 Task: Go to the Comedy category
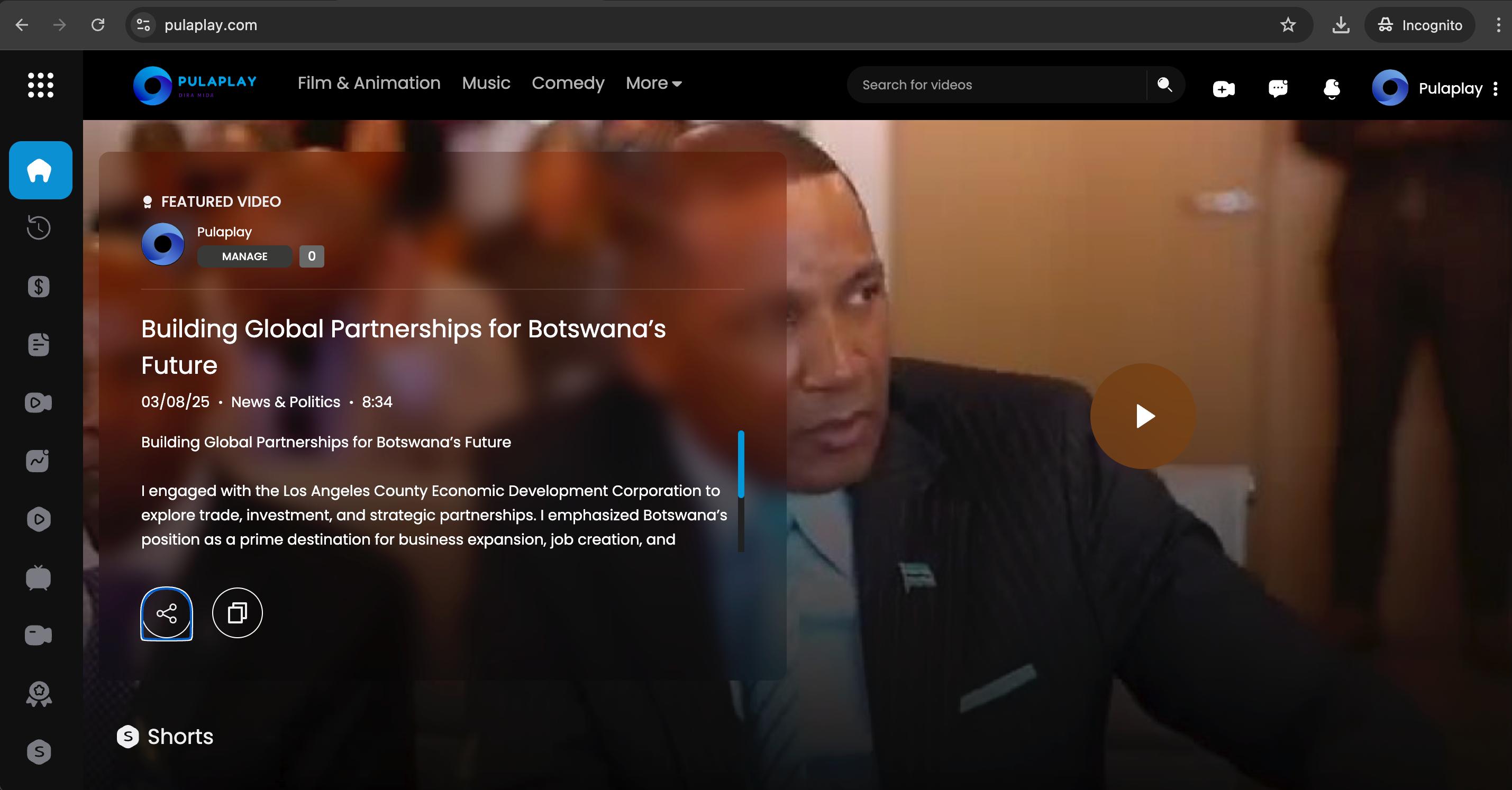(568, 83)
